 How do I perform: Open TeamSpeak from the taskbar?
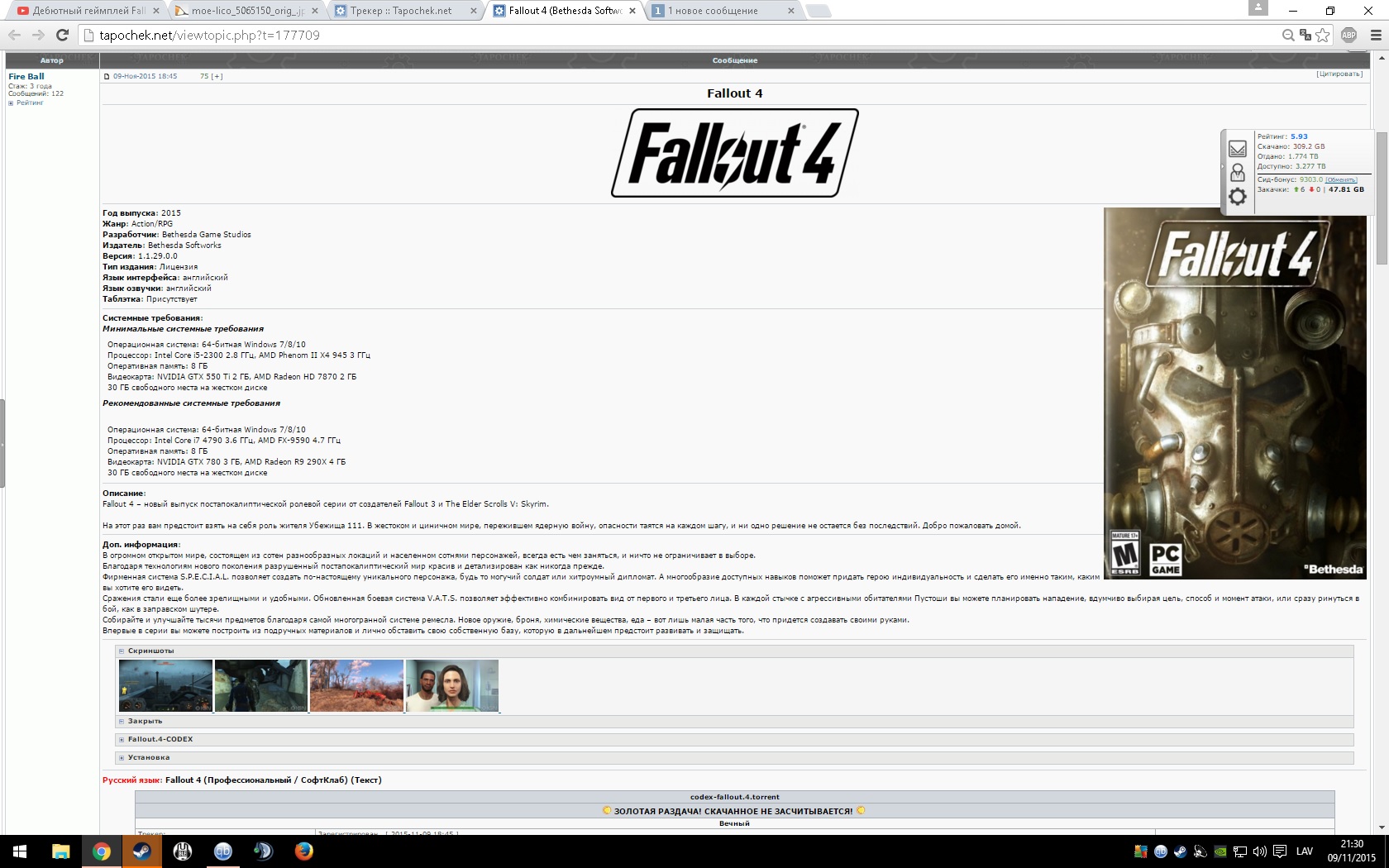(x=264, y=851)
